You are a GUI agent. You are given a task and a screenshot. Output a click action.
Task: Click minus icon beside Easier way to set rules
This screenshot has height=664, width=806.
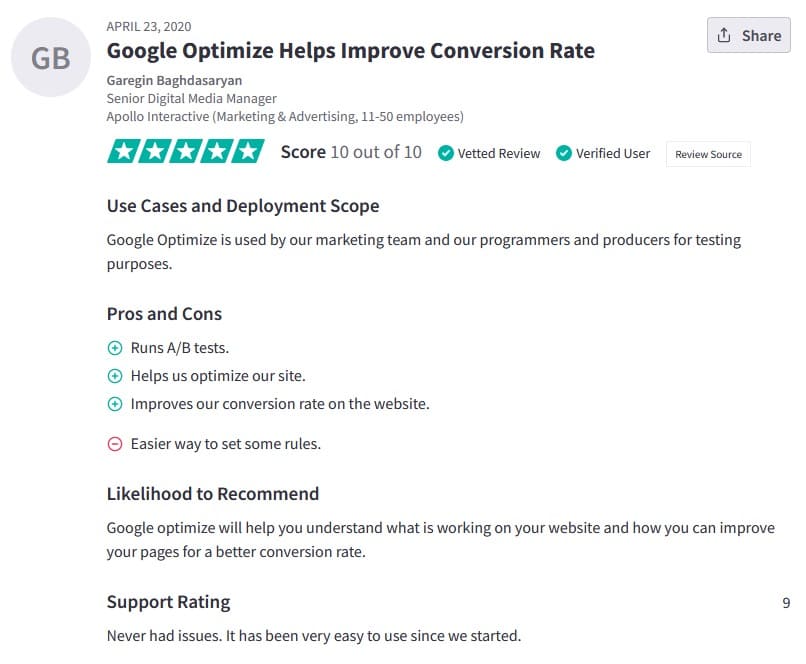[115, 444]
